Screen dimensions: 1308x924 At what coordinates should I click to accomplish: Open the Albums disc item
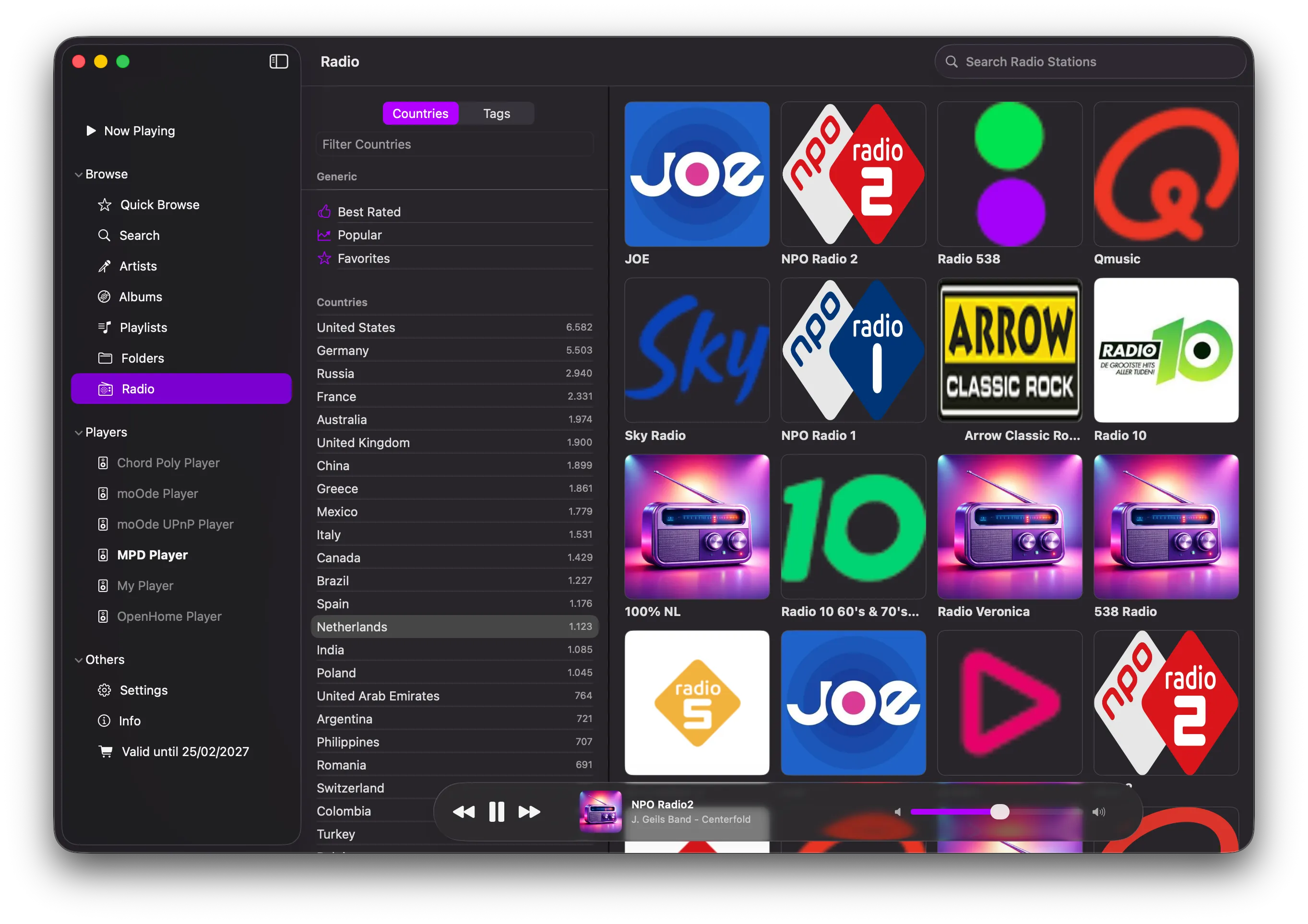(140, 297)
